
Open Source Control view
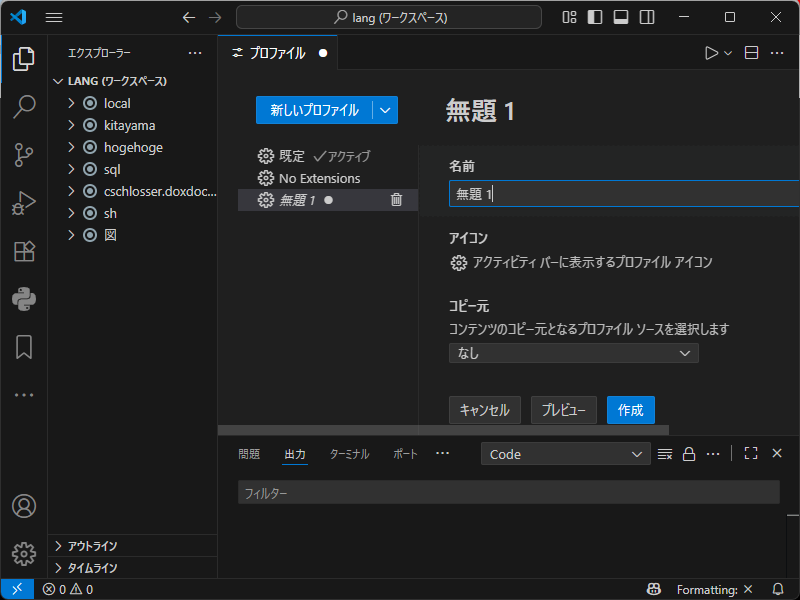24,155
